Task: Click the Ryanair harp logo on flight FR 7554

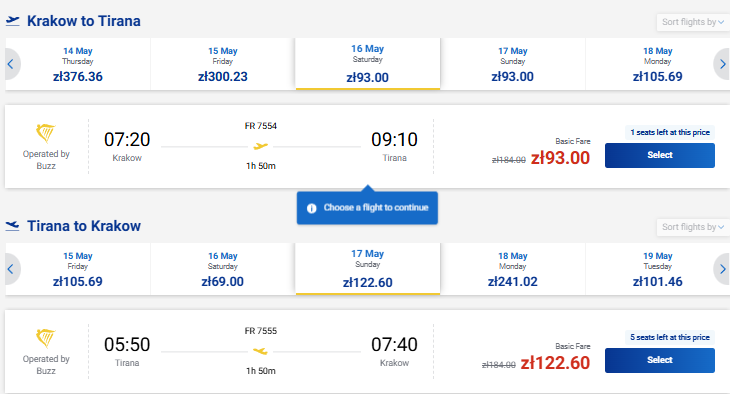Action: [x=46, y=134]
